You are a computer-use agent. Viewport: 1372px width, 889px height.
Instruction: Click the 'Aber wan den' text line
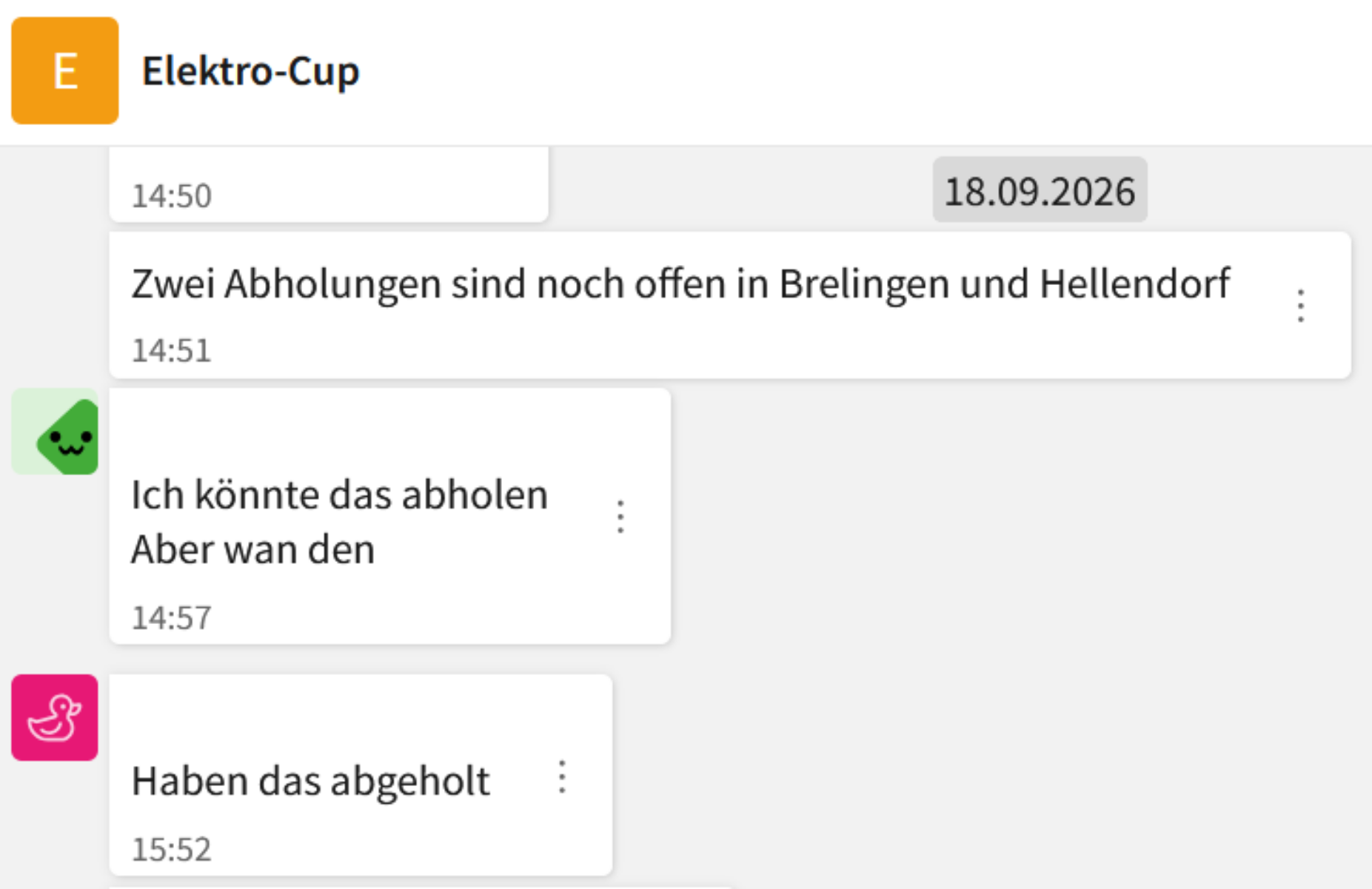click(253, 550)
